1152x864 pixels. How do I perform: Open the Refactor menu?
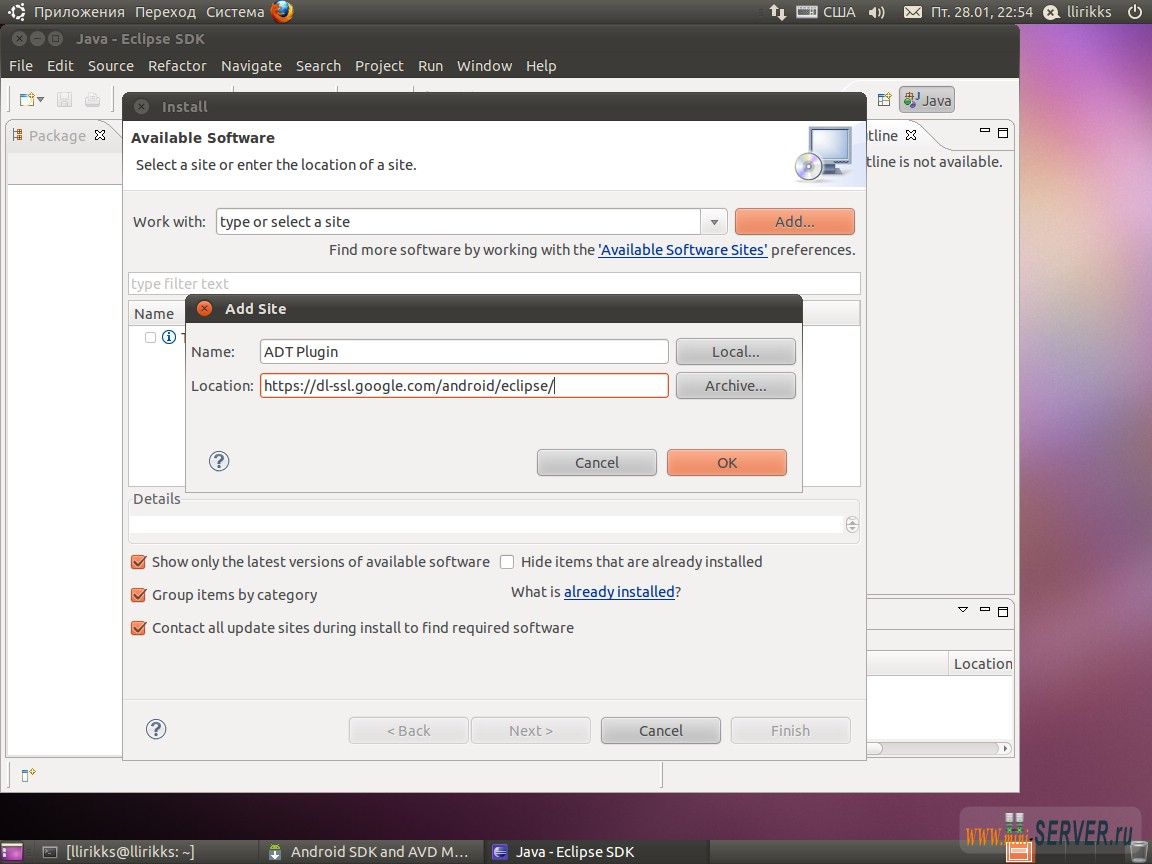click(x=177, y=66)
